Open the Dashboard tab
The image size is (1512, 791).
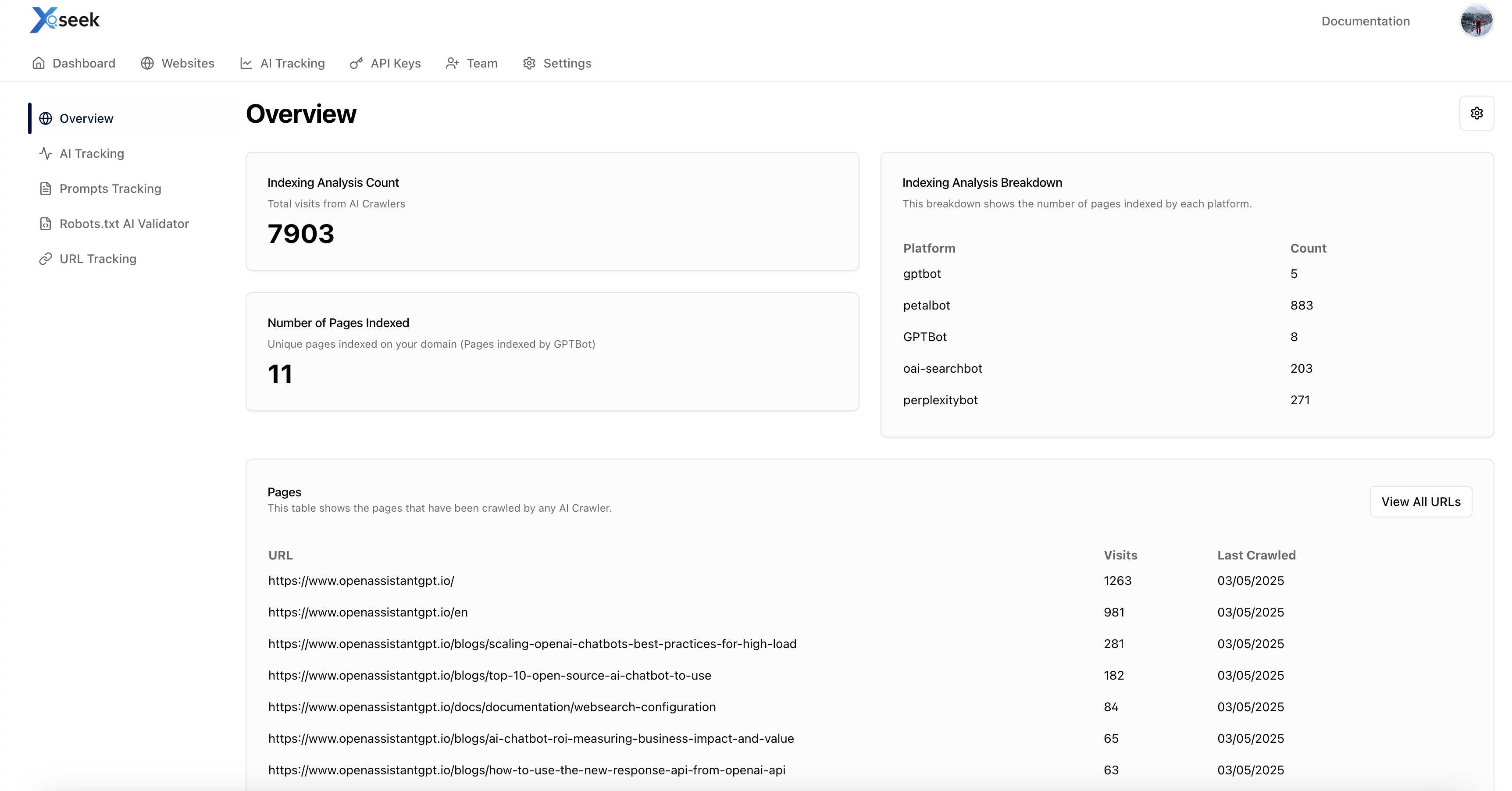[x=74, y=63]
